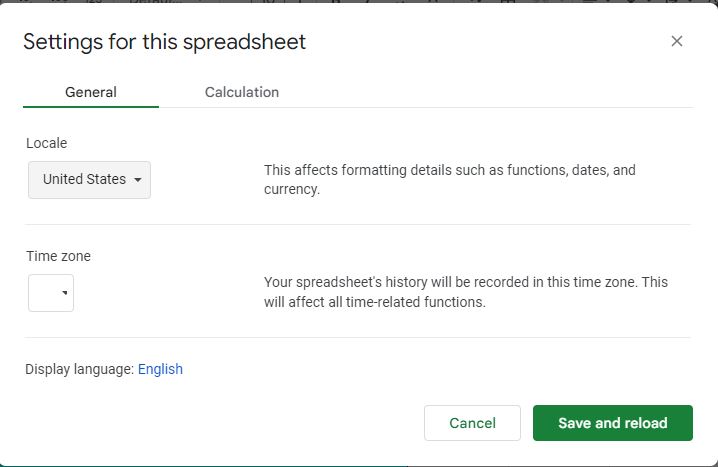
Task: Close the spreadsheet settings dialog
Action: [x=676, y=41]
